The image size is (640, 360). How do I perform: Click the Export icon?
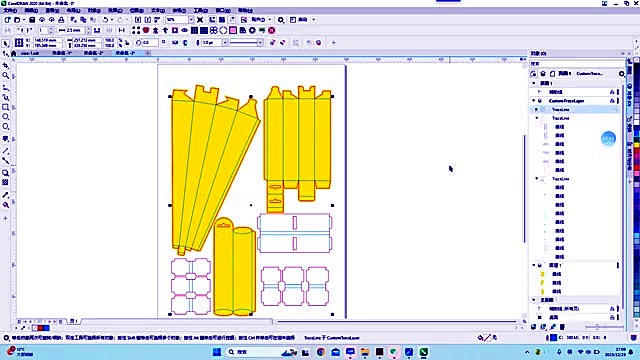(x=148, y=20)
